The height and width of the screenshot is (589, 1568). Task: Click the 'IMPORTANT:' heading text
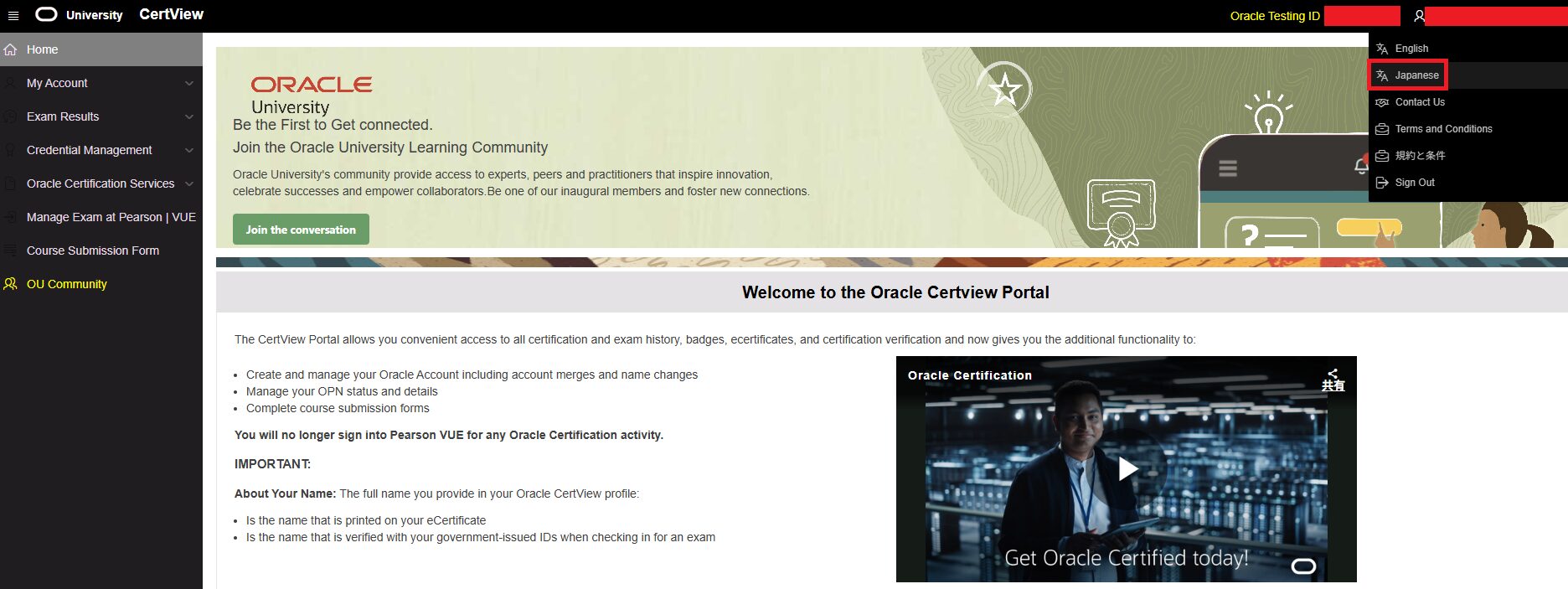[x=272, y=464]
